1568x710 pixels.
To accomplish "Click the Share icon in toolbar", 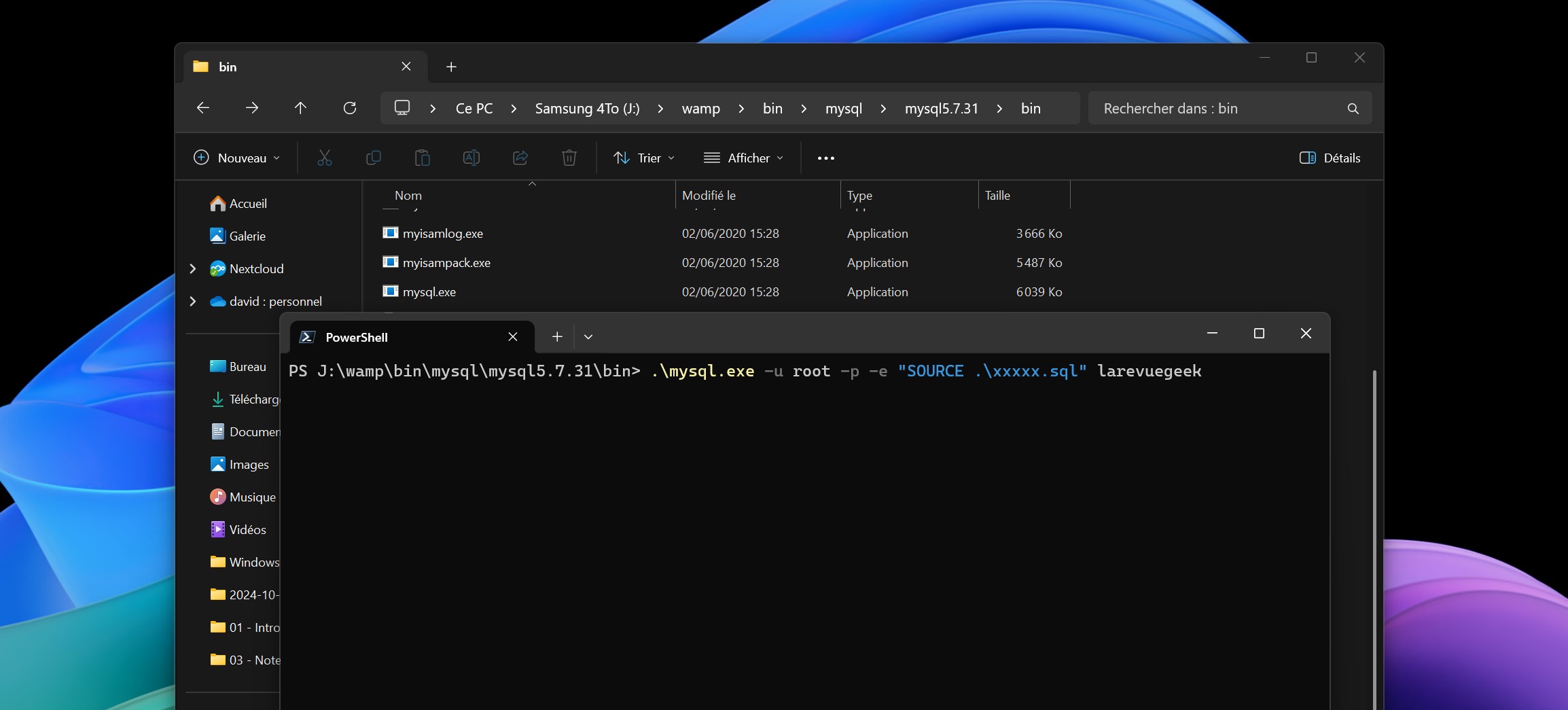I will [520, 158].
